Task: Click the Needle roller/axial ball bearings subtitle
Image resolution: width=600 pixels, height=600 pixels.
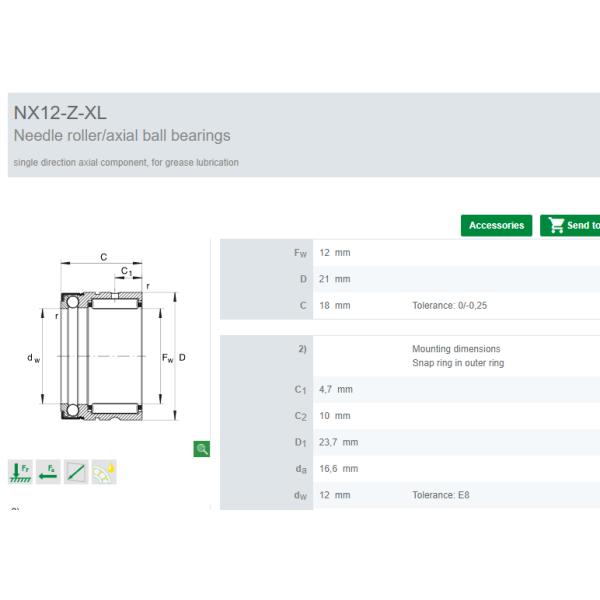Action: 122,136
